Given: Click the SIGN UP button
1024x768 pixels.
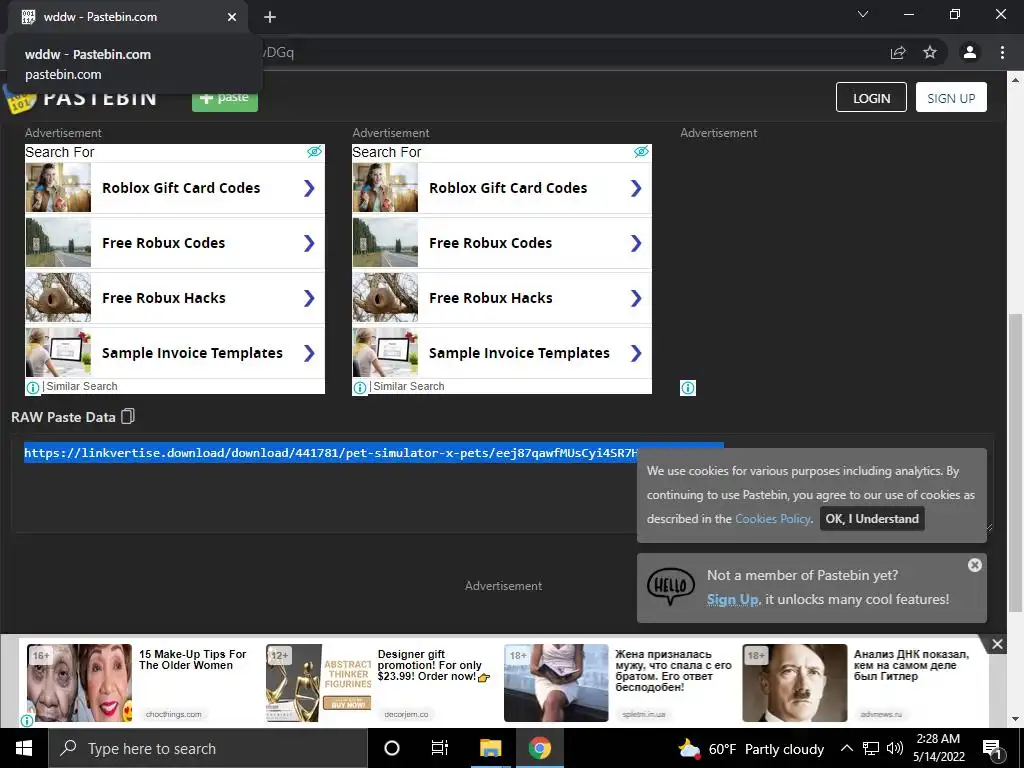Looking at the screenshot, I should [x=951, y=98].
